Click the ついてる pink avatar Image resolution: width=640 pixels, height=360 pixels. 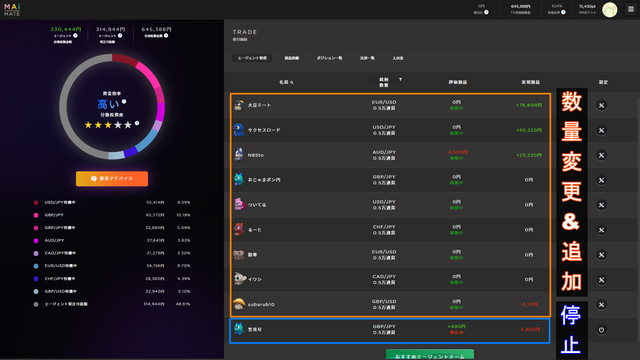pos(239,204)
